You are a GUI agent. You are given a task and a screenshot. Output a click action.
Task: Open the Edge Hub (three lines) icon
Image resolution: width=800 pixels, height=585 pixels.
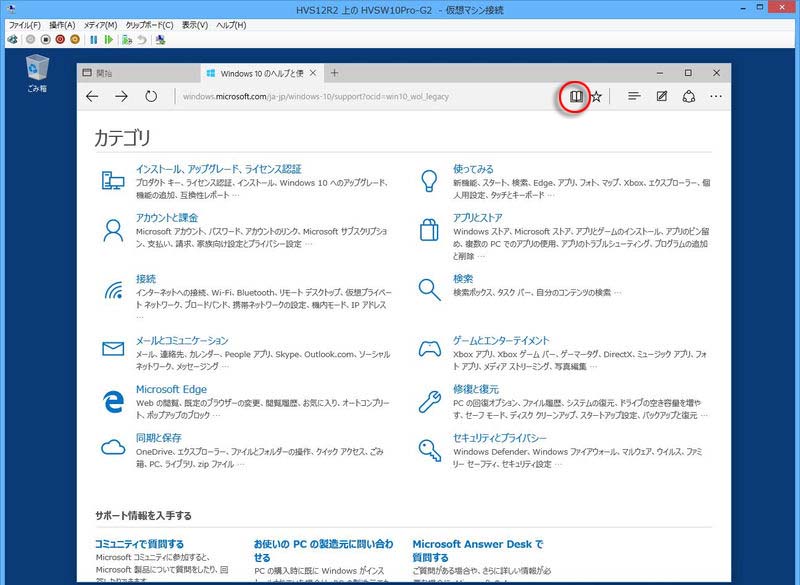coord(634,96)
